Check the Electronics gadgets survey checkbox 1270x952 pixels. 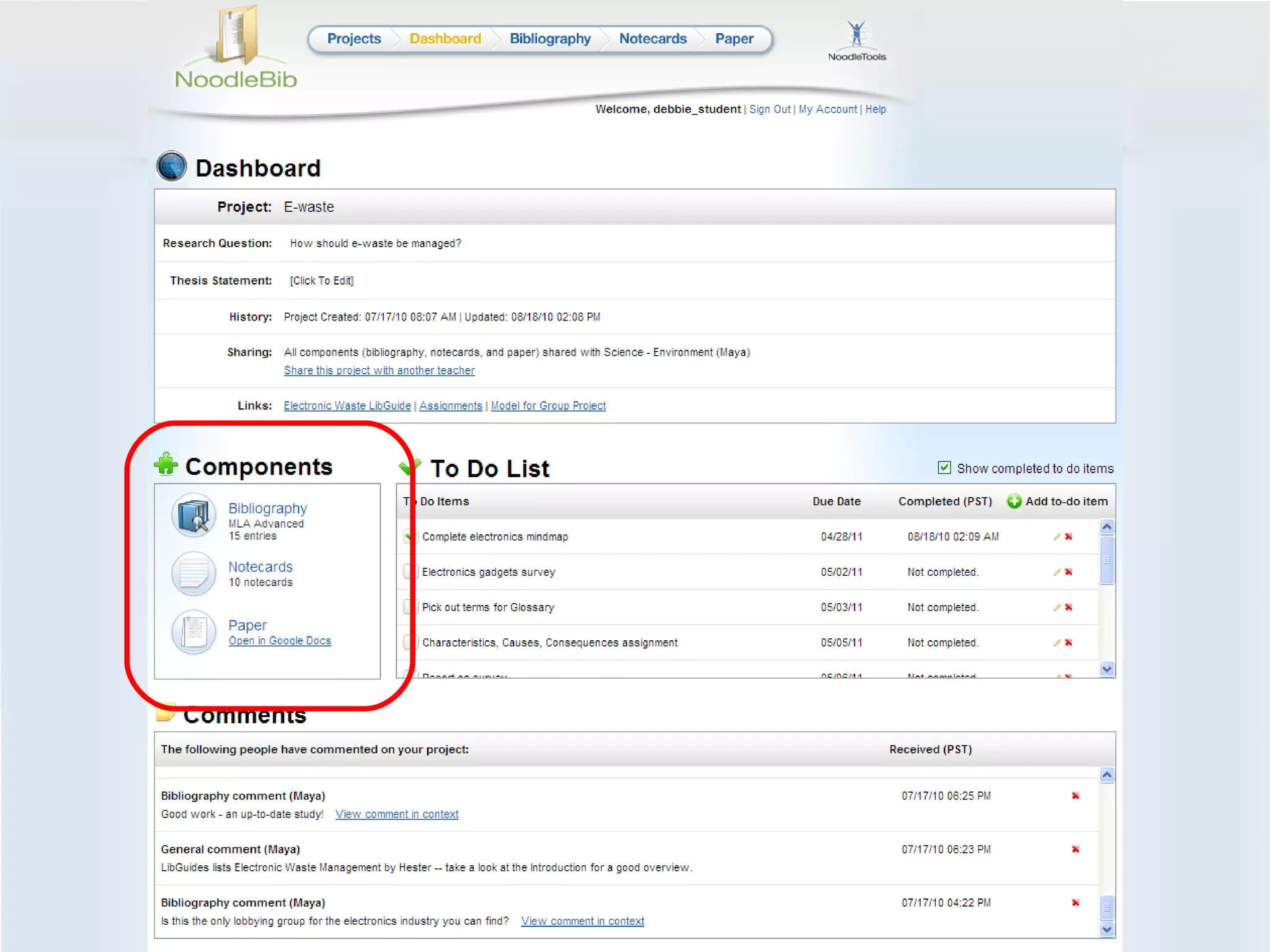coord(409,572)
